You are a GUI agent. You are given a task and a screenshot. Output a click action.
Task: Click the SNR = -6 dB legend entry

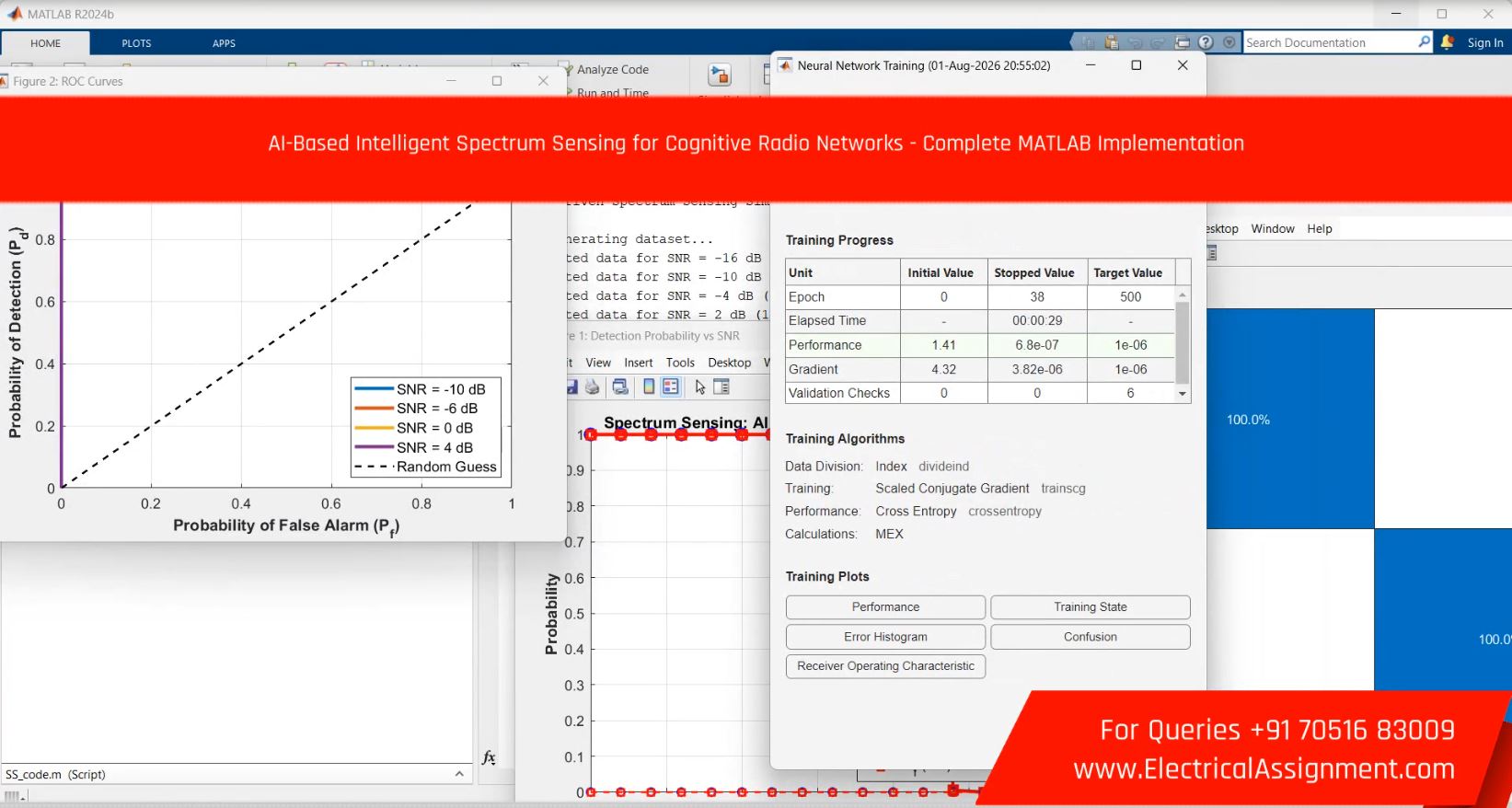tap(416, 409)
